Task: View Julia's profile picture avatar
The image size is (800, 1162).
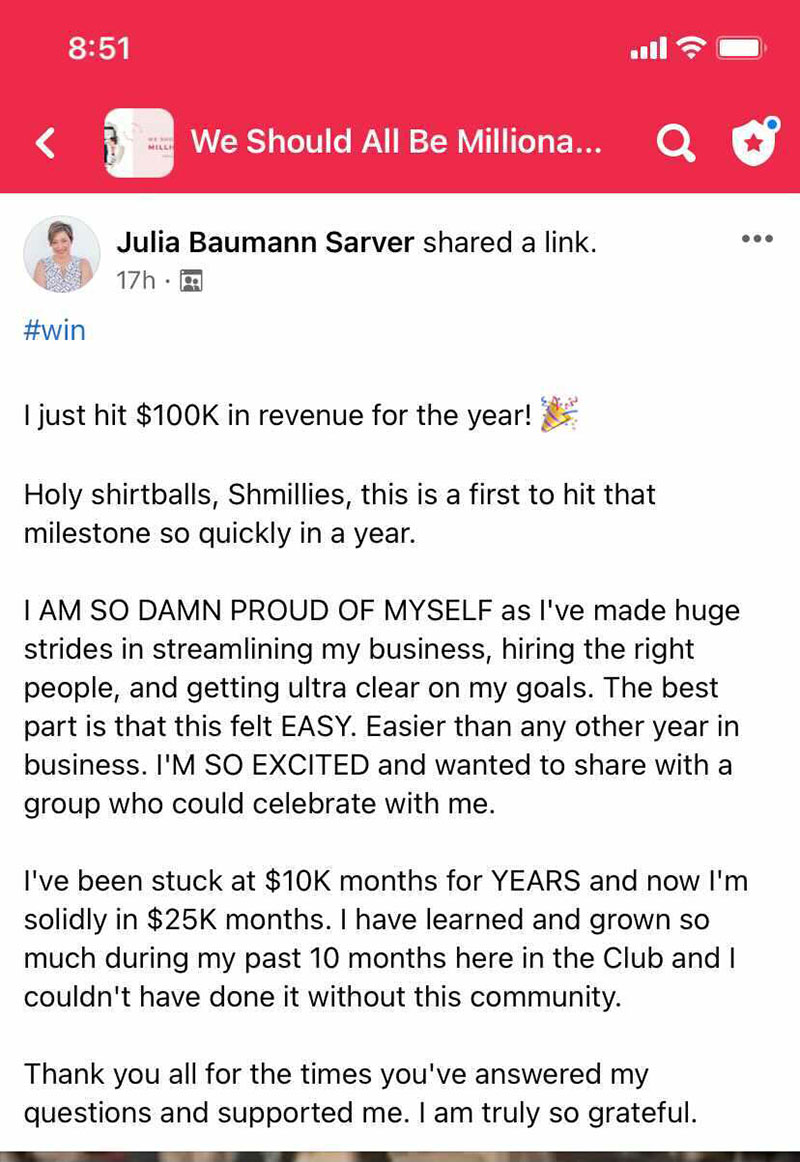Action: pyautogui.click(x=62, y=255)
